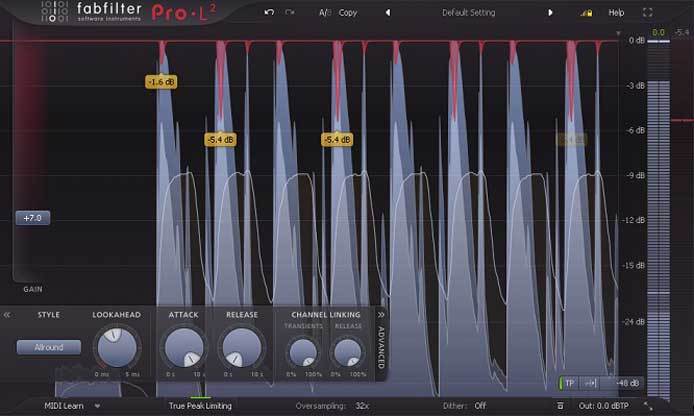
Task: Click the ADVANCED vertical label
Action: tap(381, 348)
